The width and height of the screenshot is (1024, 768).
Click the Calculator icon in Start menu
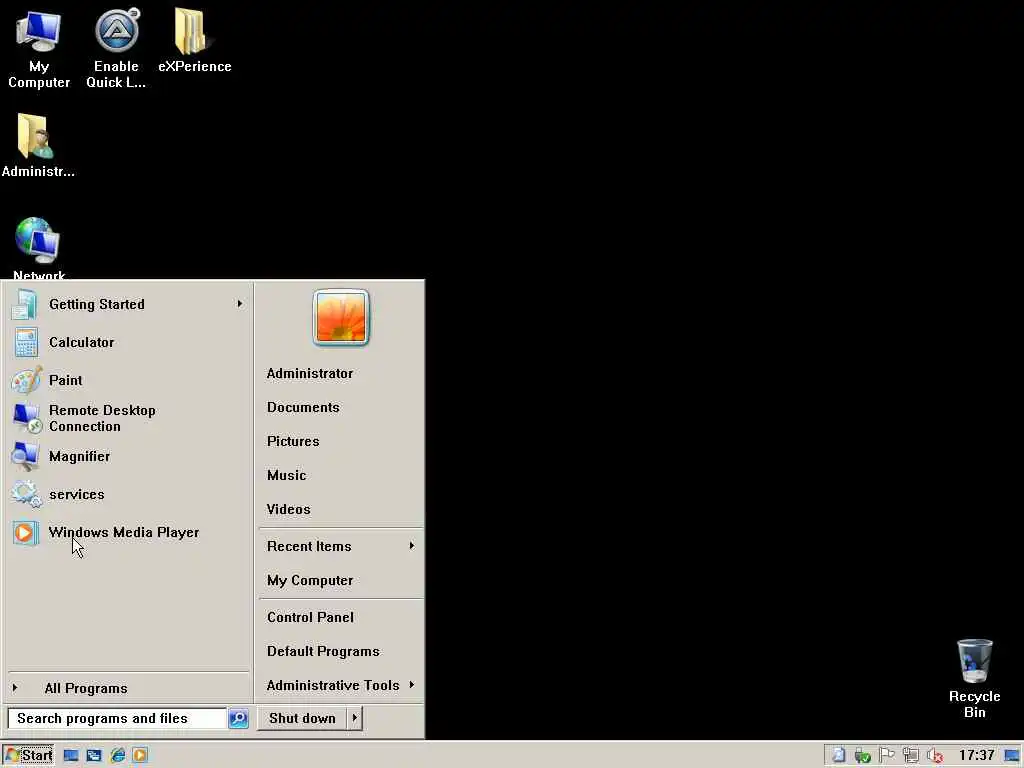[x=26, y=342]
